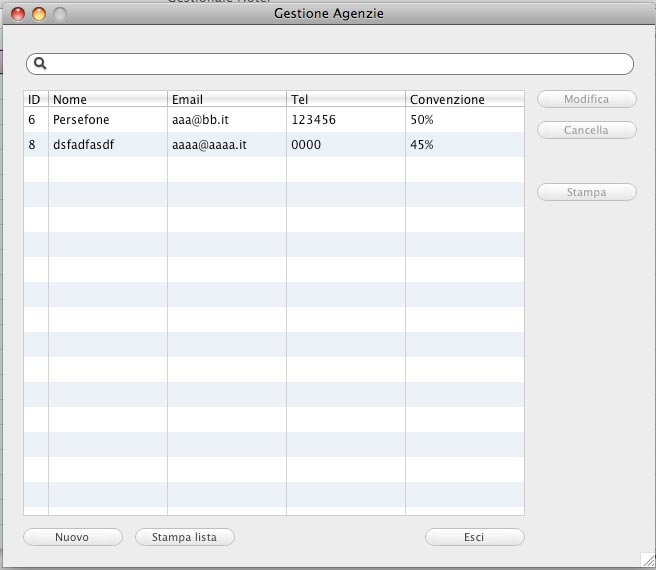Click the window resize grip

648,559
